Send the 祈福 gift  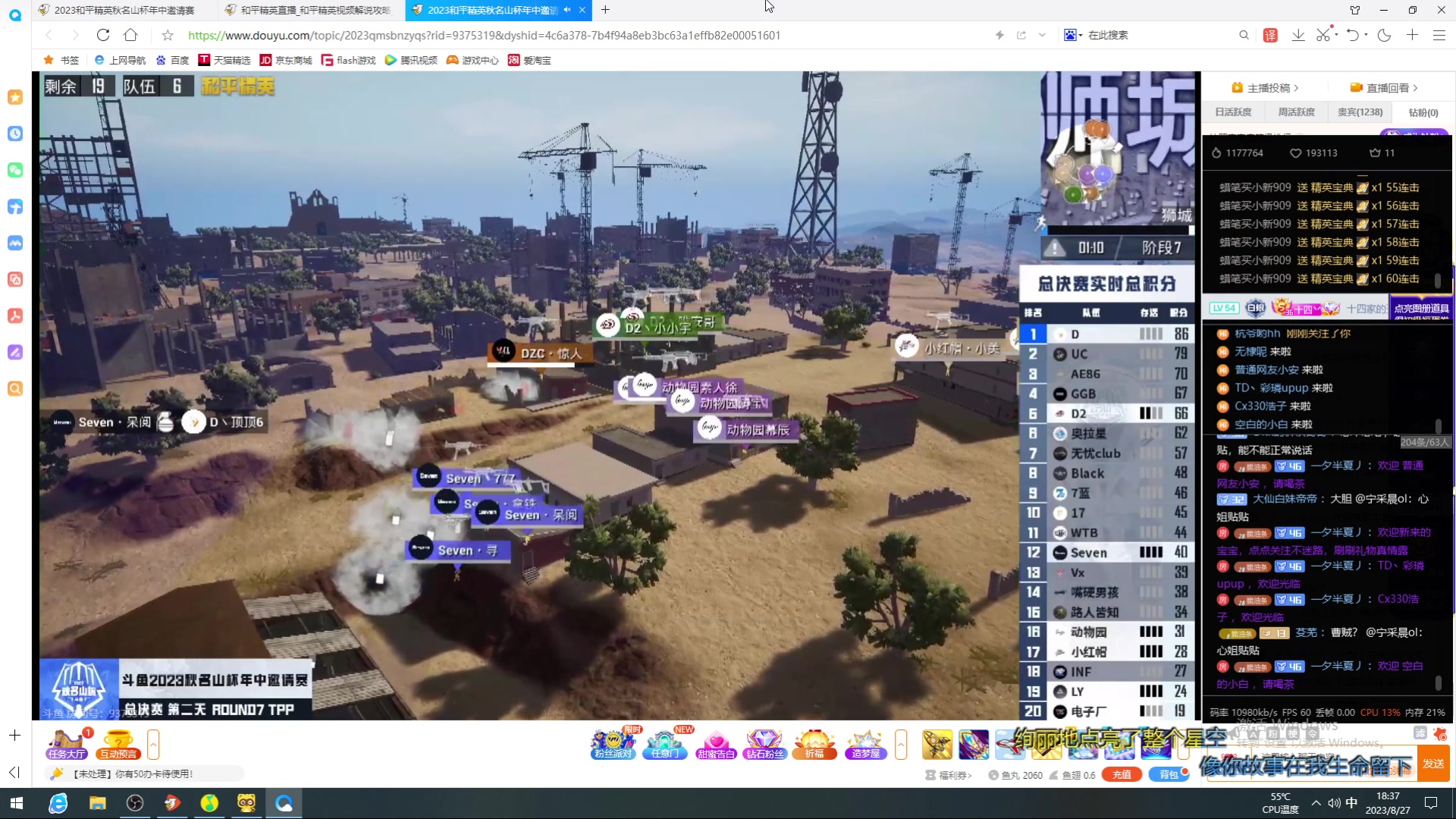click(x=814, y=744)
